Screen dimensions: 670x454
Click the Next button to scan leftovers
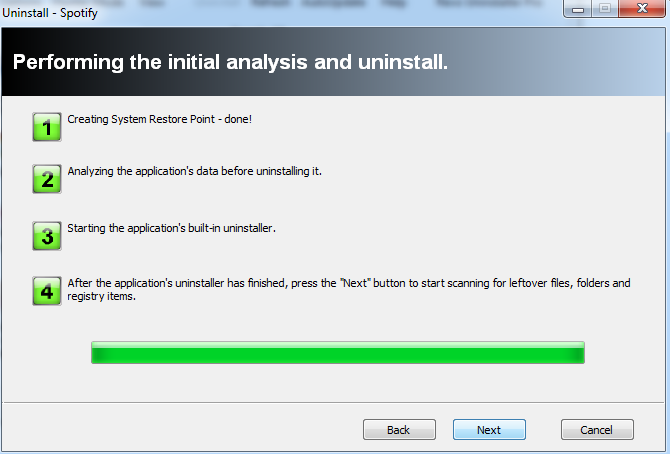click(489, 430)
